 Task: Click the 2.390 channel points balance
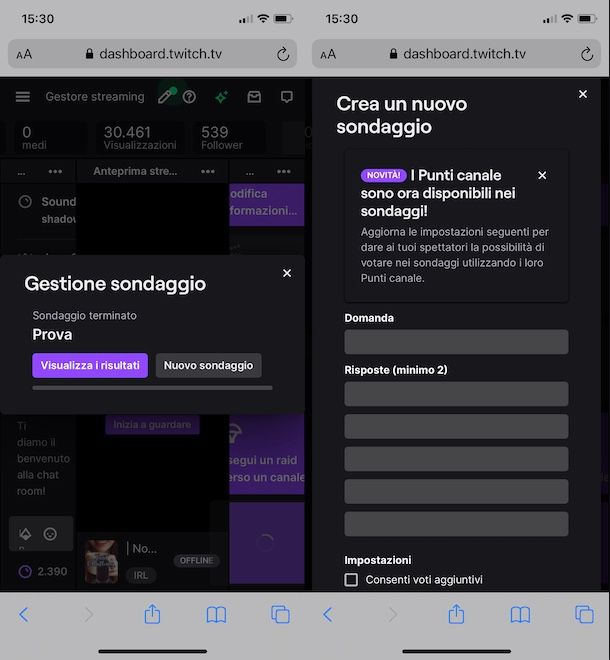click(43, 571)
